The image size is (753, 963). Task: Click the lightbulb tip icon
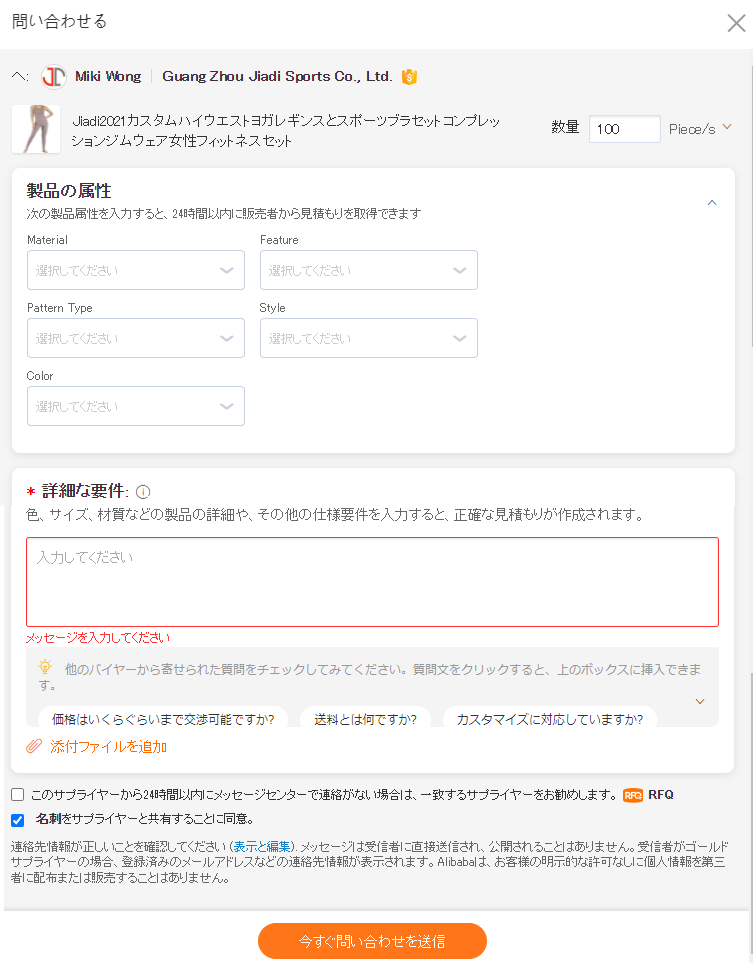tap(45, 667)
